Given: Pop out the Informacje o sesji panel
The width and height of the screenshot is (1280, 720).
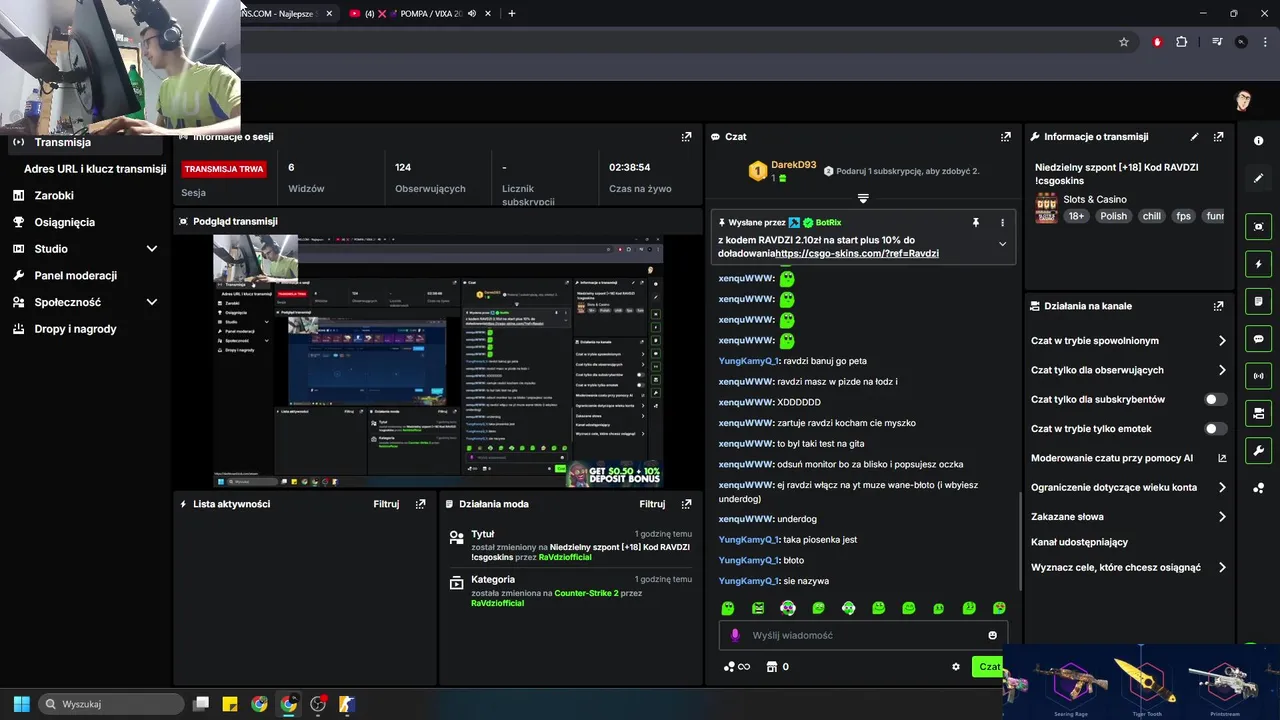Looking at the screenshot, I should [x=686, y=137].
